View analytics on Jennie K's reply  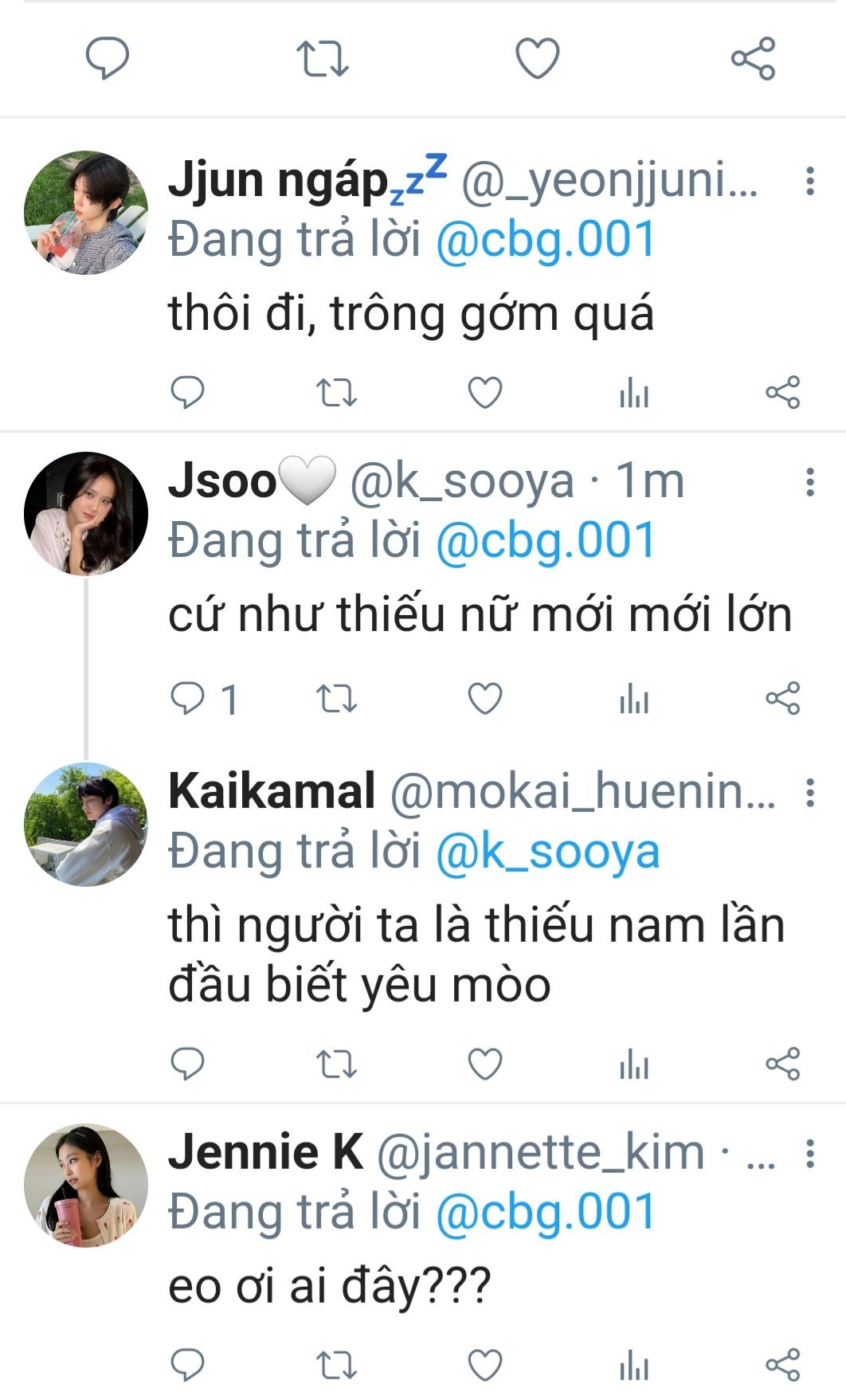coord(634,1367)
